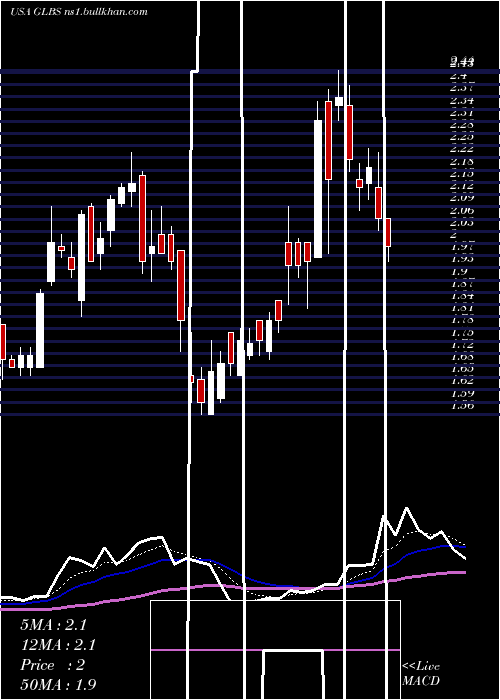Click the 1.56 price axis label
The image size is (500, 700).
click(462, 405)
